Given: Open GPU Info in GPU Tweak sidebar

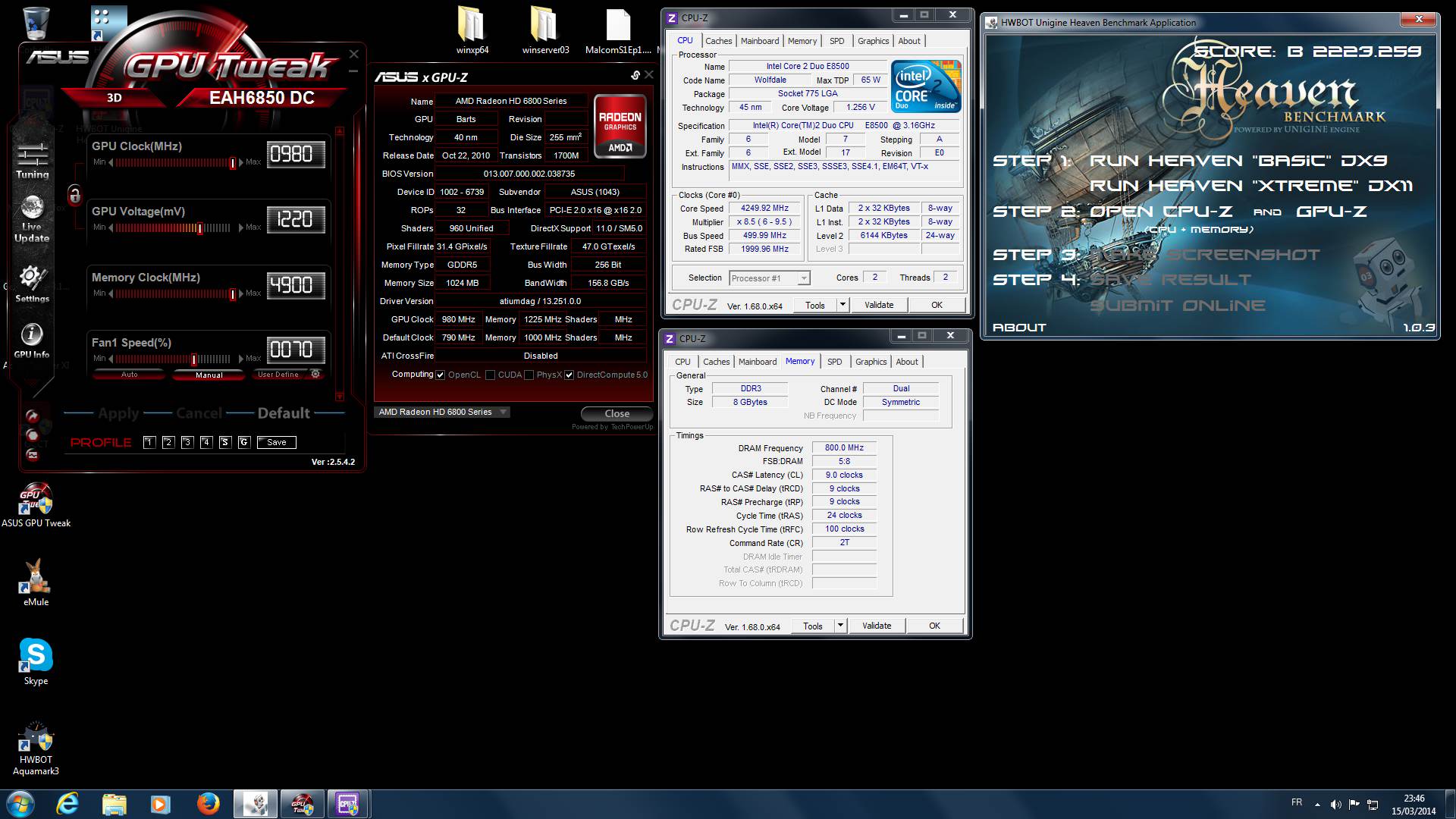Looking at the screenshot, I should (x=32, y=340).
